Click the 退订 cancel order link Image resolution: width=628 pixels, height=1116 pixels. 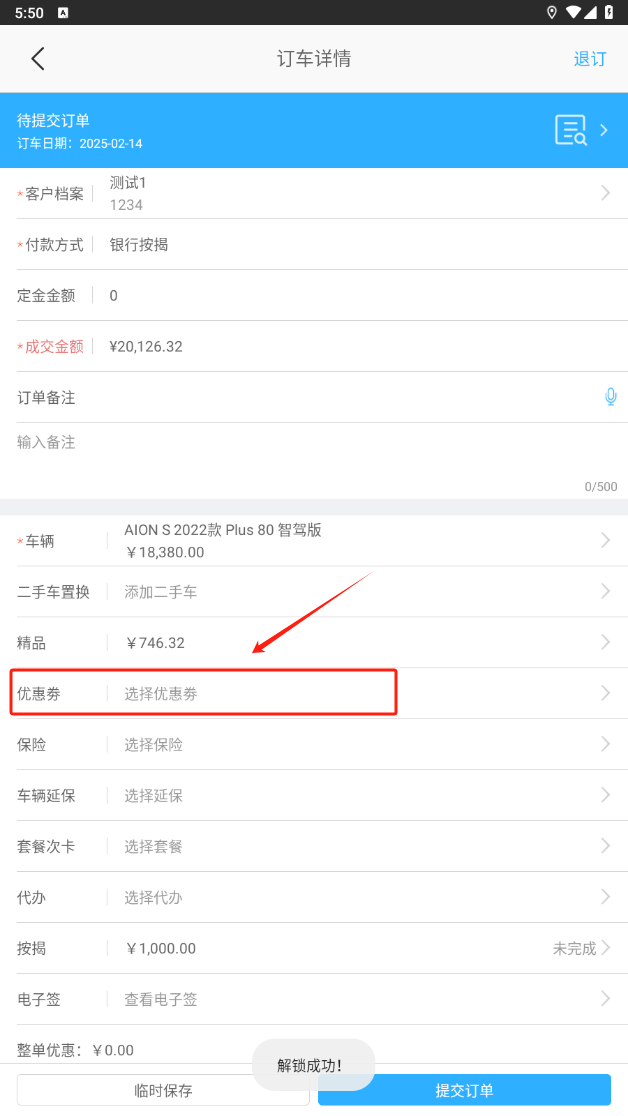coord(589,58)
